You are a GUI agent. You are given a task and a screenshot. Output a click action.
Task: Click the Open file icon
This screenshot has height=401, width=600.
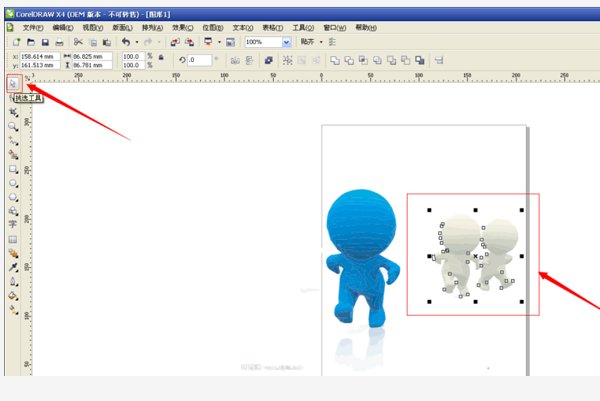tap(31, 42)
